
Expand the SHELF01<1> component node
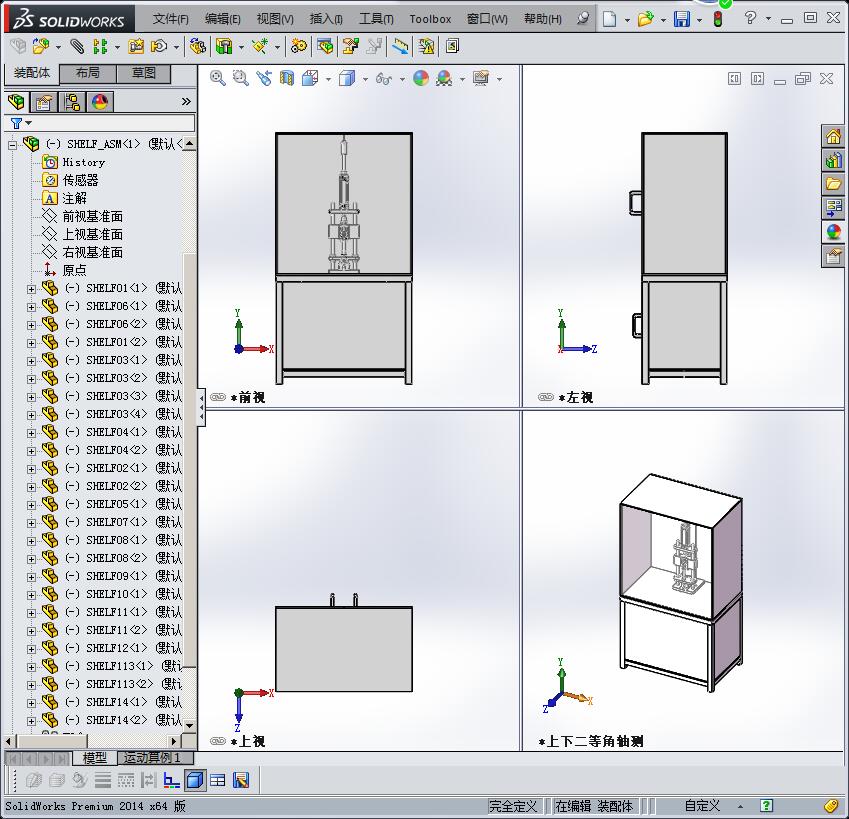click(x=31, y=289)
